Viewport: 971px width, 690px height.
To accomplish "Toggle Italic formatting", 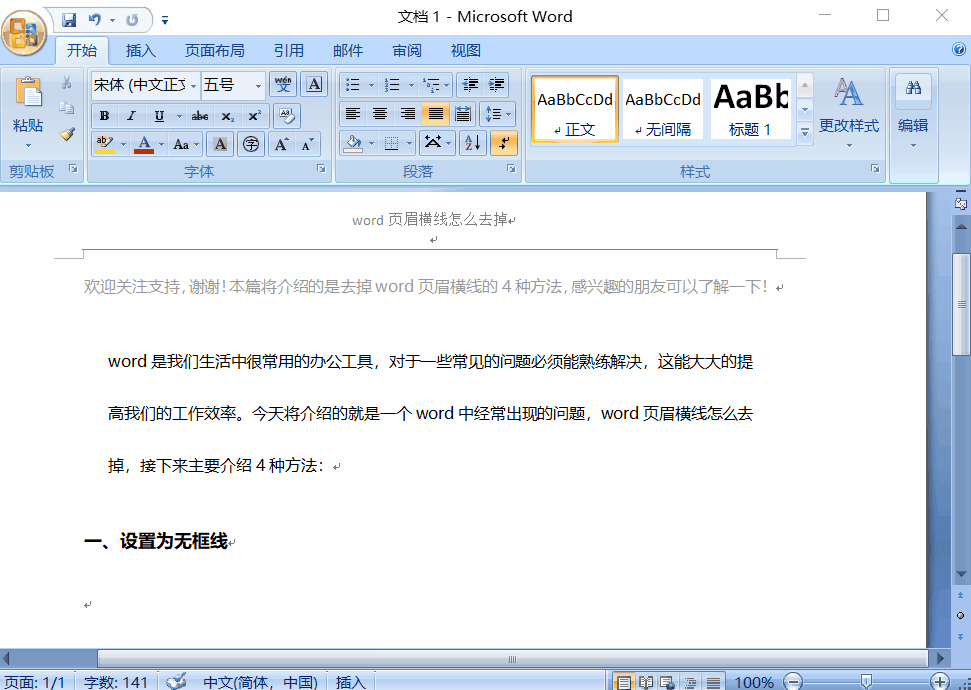I will point(130,116).
